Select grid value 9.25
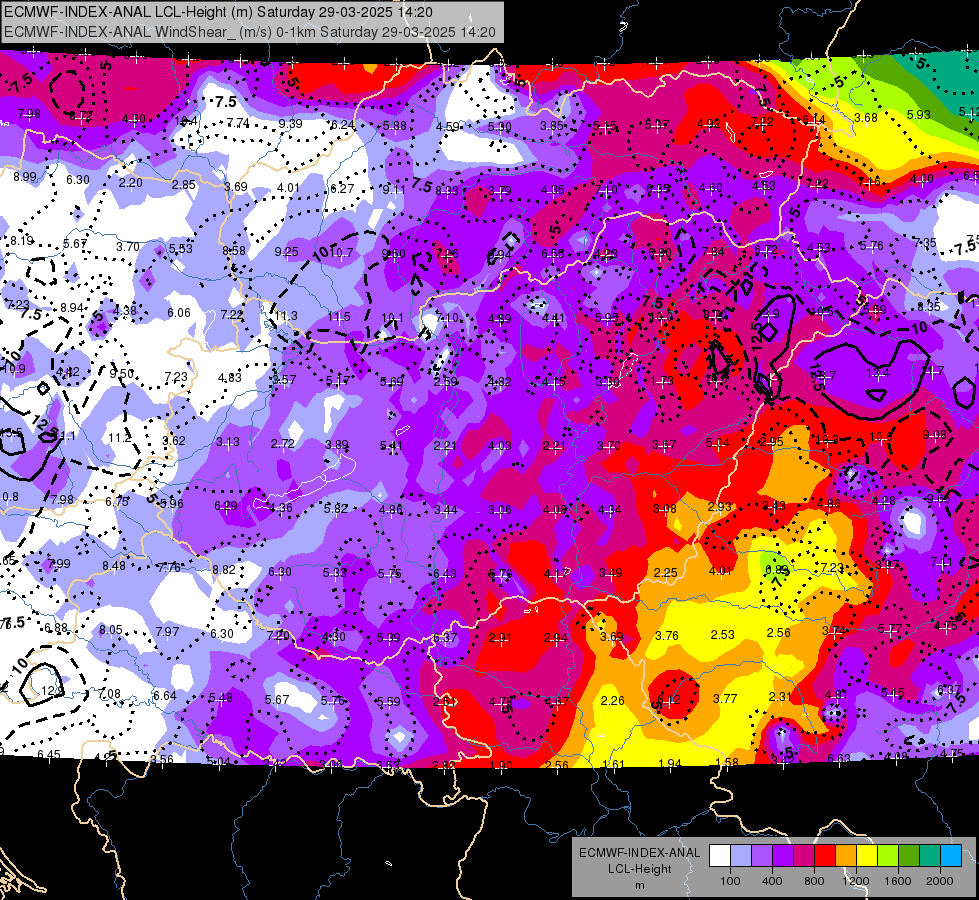The height and width of the screenshot is (900, 979). [287, 252]
